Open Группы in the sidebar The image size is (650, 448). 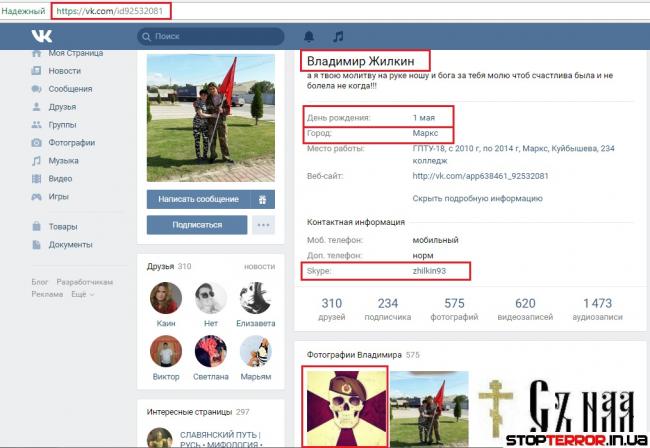tap(62, 124)
